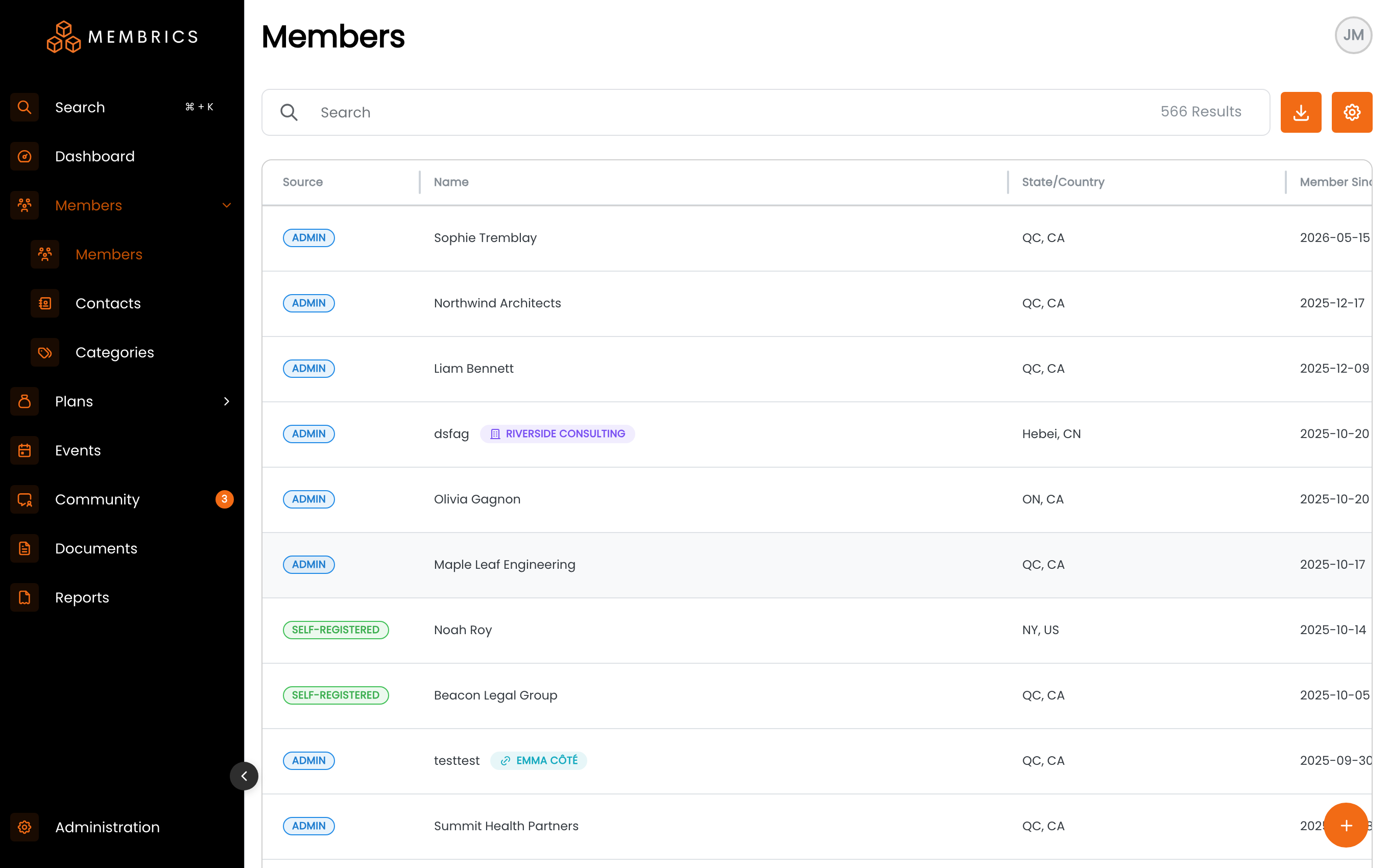Image resolution: width=1389 pixels, height=868 pixels.
Task: Collapse the Members submenu chevron
Action: click(227, 205)
